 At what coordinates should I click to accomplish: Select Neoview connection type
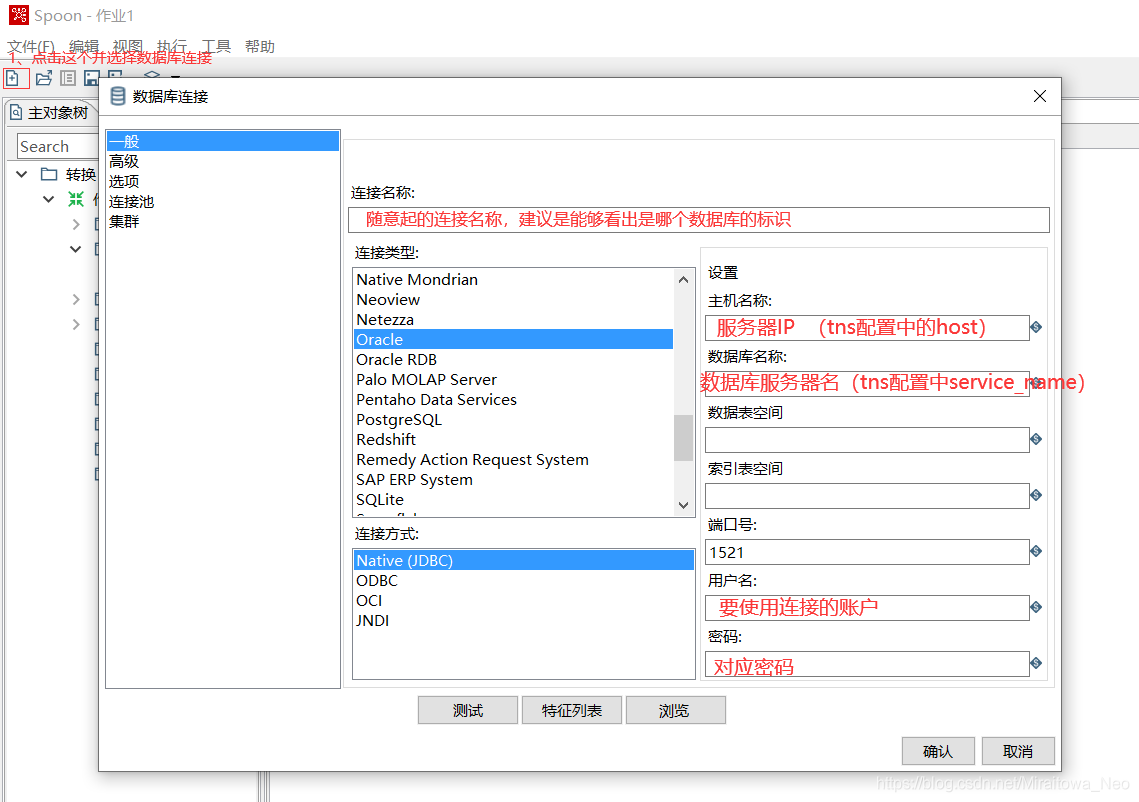click(514, 299)
